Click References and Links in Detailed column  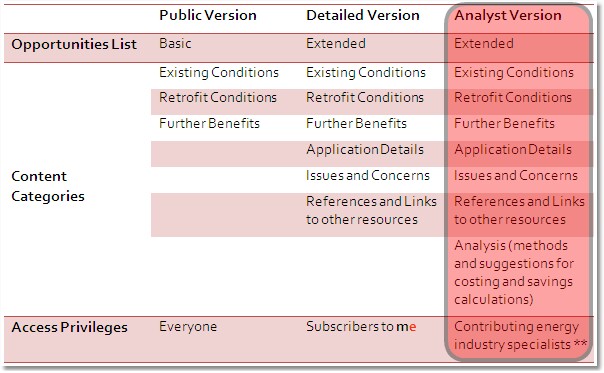371,210
